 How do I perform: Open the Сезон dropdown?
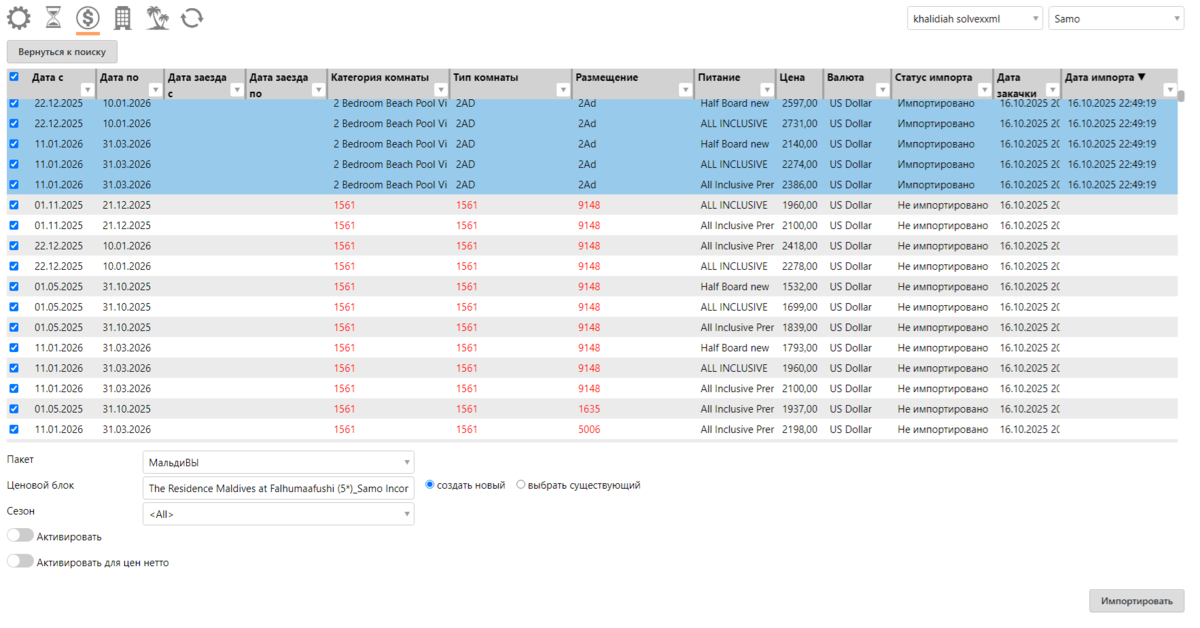tap(278, 514)
